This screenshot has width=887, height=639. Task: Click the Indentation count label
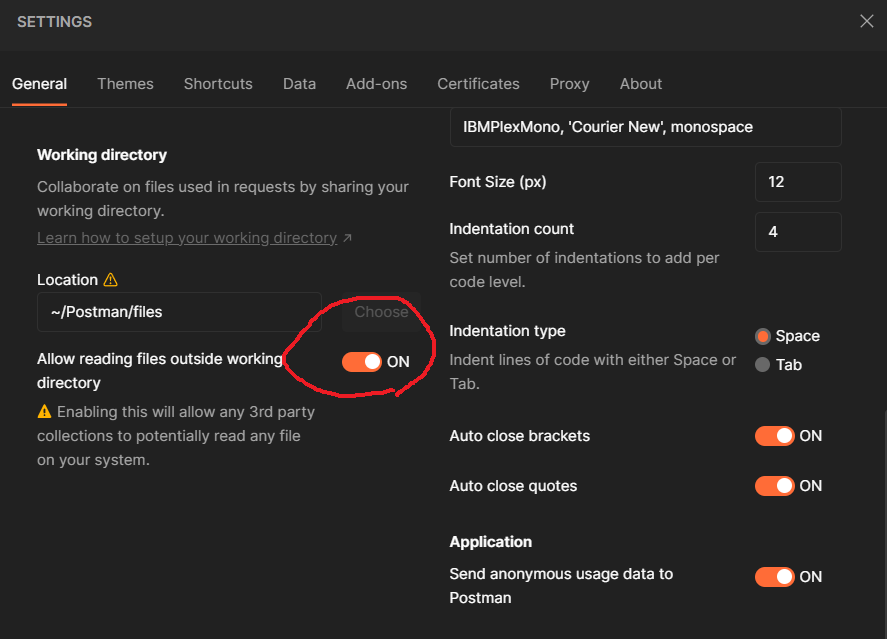tap(511, 229)
